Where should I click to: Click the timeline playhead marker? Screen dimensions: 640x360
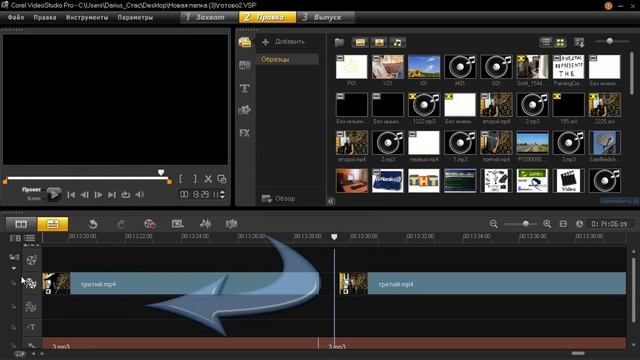pos(334,237)
